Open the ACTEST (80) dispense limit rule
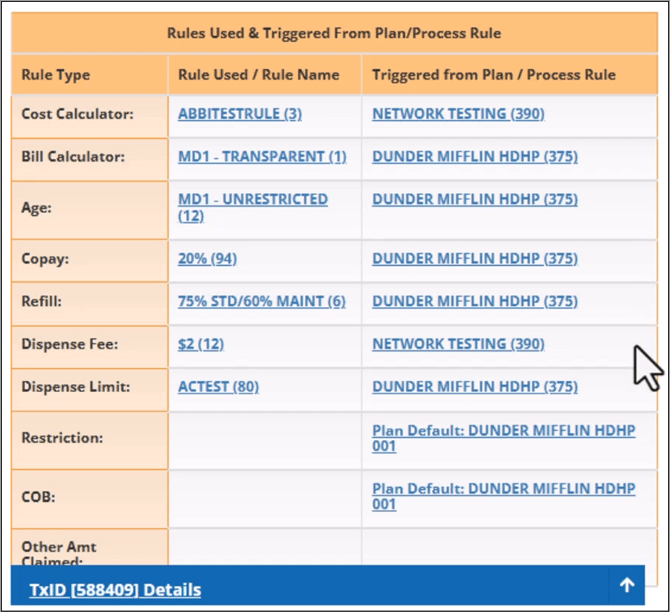 218,387
